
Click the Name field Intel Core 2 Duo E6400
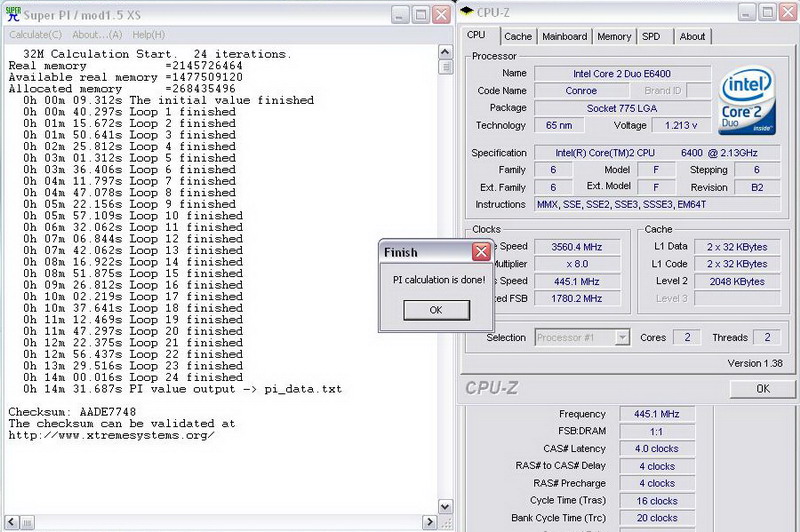coord(622,73)
